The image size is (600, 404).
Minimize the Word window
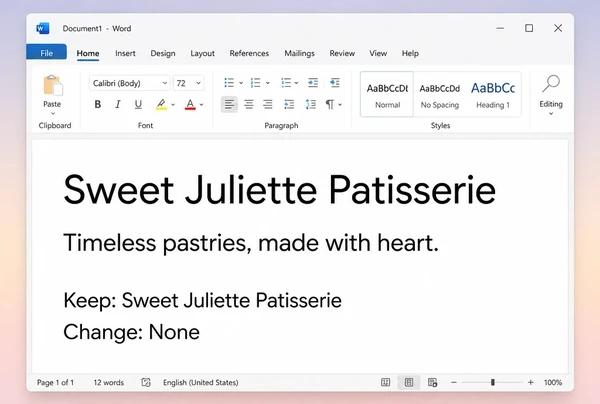click(x=500, y=28)
